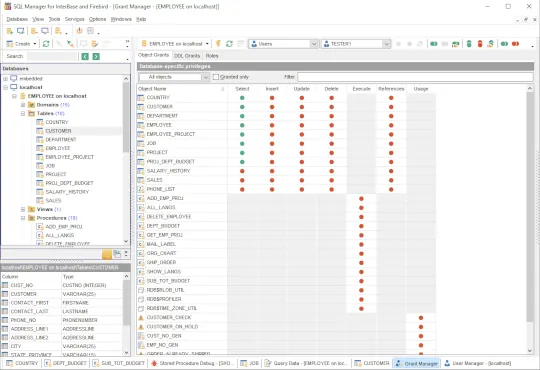Switch to Stored Procedure Debug window tab
Screen dimensions: 540x370
click(193, 363)
